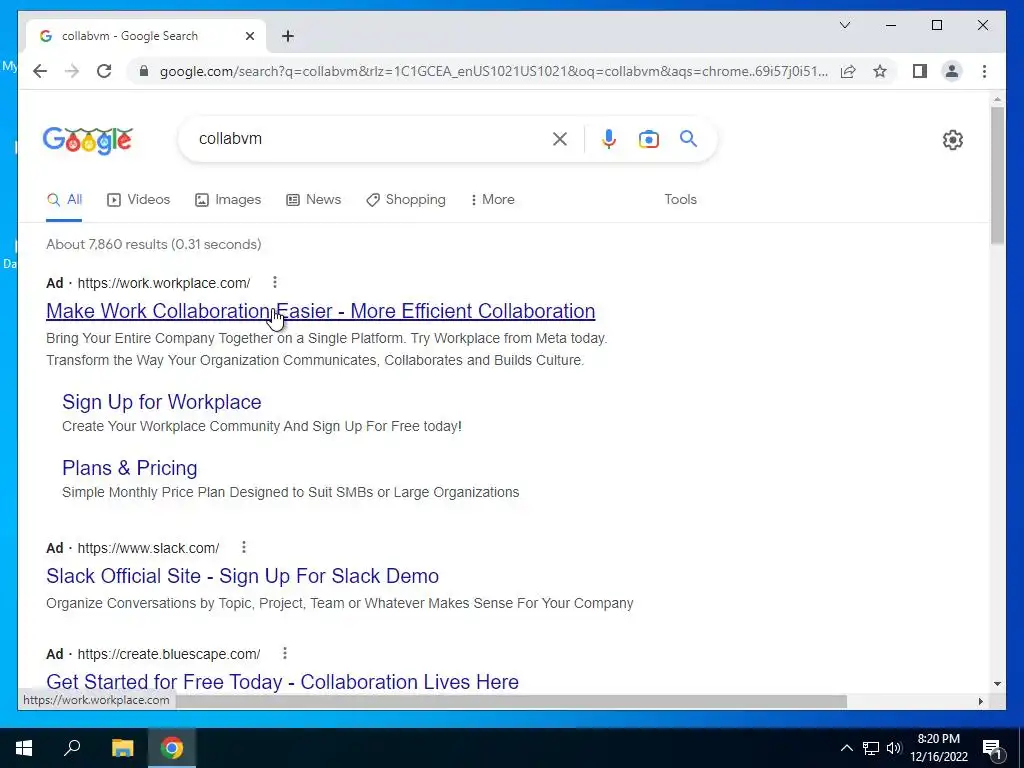Bookmark this tab with star icon
This screenshot has width=1024, height=768.
coord(880,71)
